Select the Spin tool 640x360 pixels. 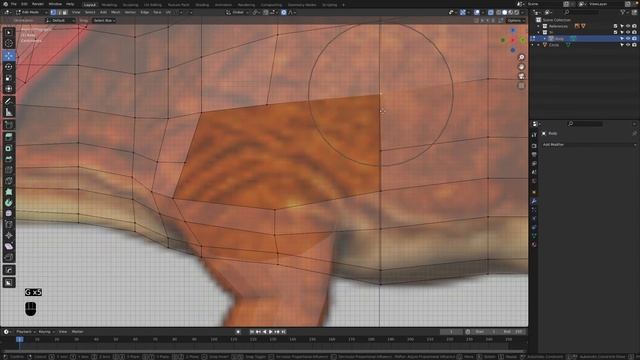(9, 203)
